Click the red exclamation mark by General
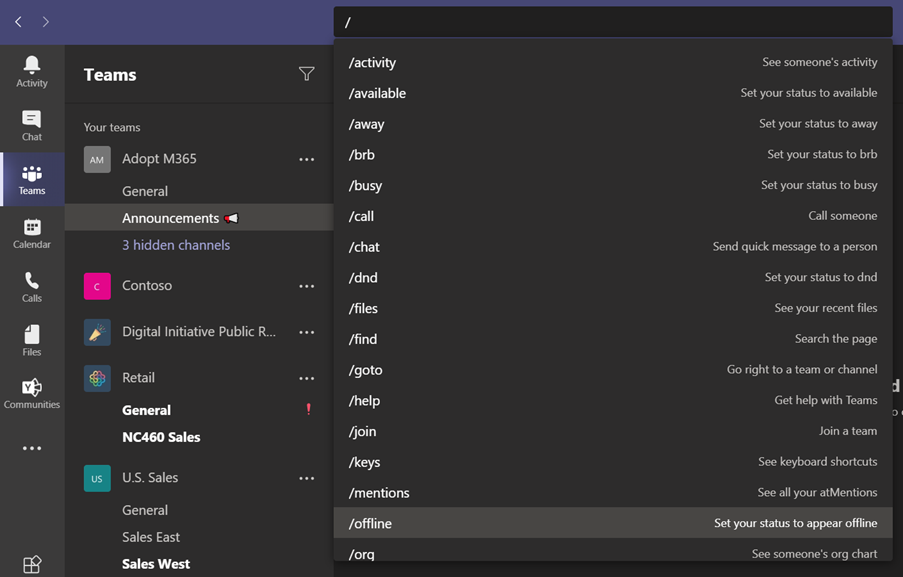Viewport: 903px width, 577px height. [309, 409]
